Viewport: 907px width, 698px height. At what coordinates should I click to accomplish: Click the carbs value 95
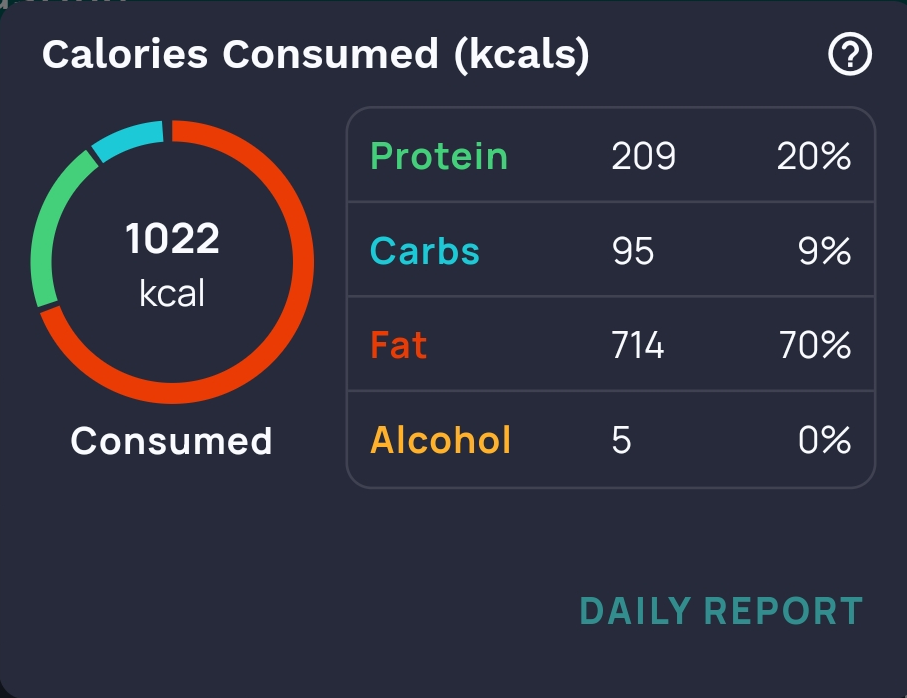tap(633, 251)
